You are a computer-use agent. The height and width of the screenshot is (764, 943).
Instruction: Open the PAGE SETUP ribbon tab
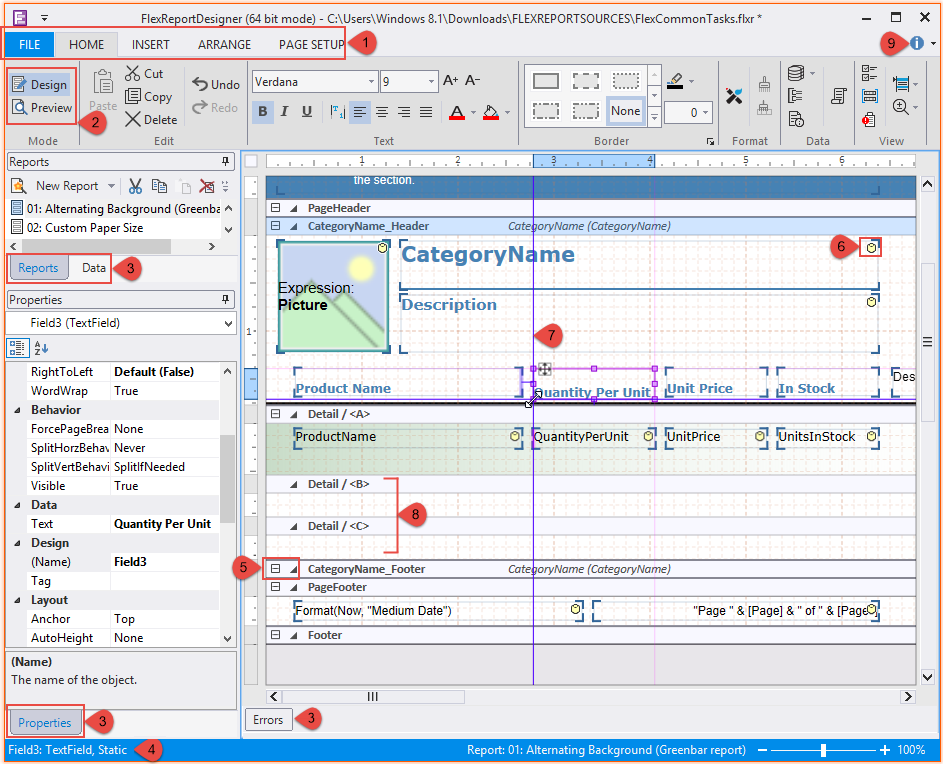point(311,44)
